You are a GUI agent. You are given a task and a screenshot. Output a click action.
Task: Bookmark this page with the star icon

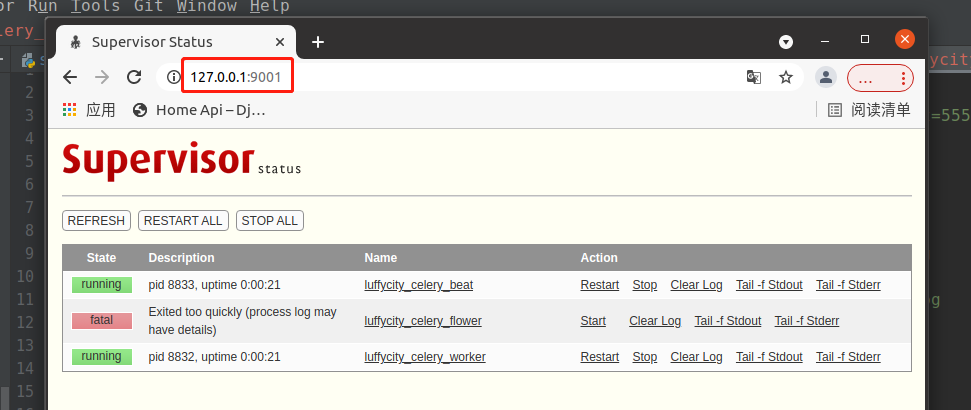pyautogui.click(x=786, y=77)
